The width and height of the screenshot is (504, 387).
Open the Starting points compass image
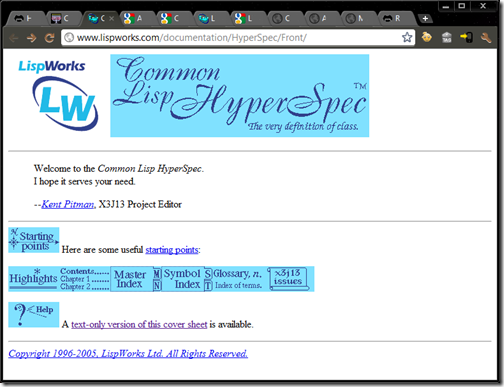pos(34,240)
